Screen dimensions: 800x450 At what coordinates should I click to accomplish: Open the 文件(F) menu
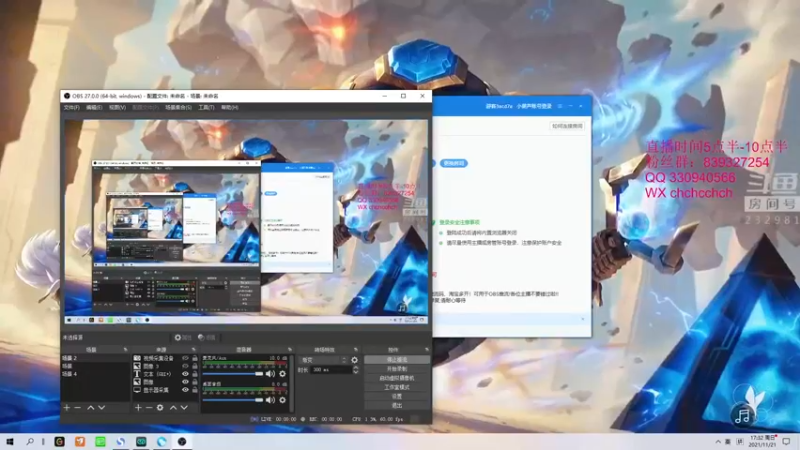pos(71,108)
